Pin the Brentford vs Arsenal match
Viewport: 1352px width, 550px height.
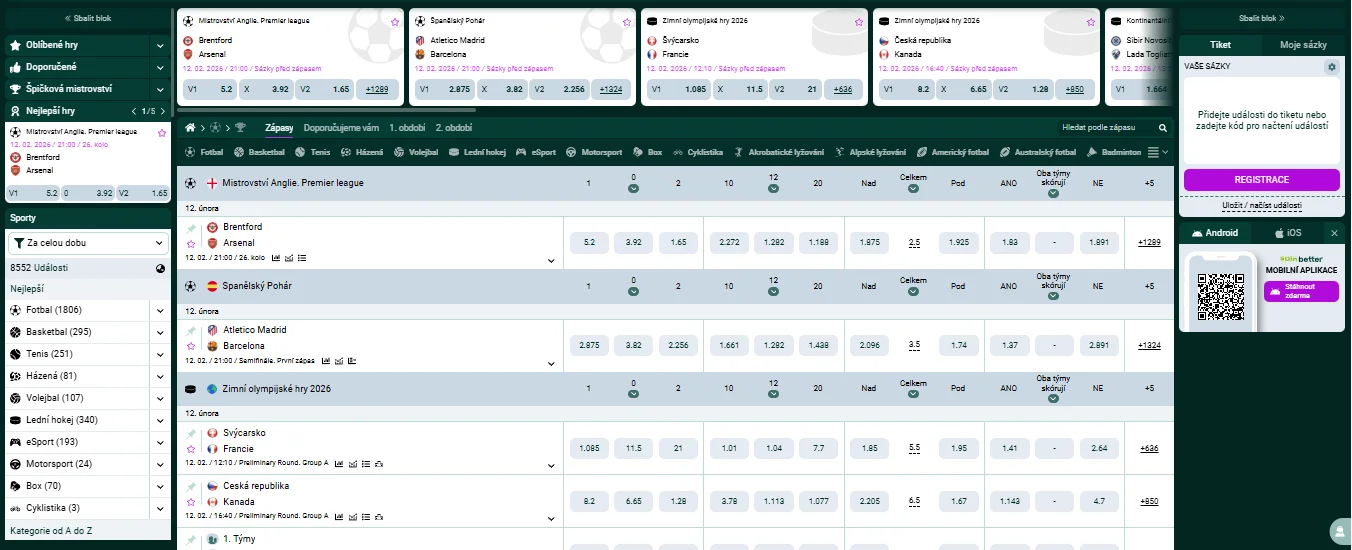(191, 228)
